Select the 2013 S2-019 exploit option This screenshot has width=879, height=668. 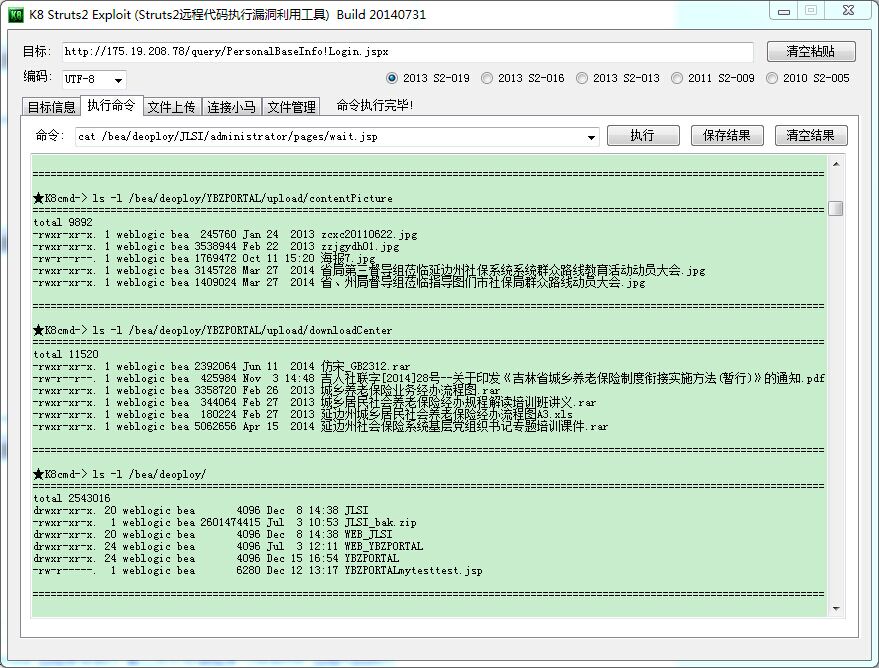pos(428,78)
